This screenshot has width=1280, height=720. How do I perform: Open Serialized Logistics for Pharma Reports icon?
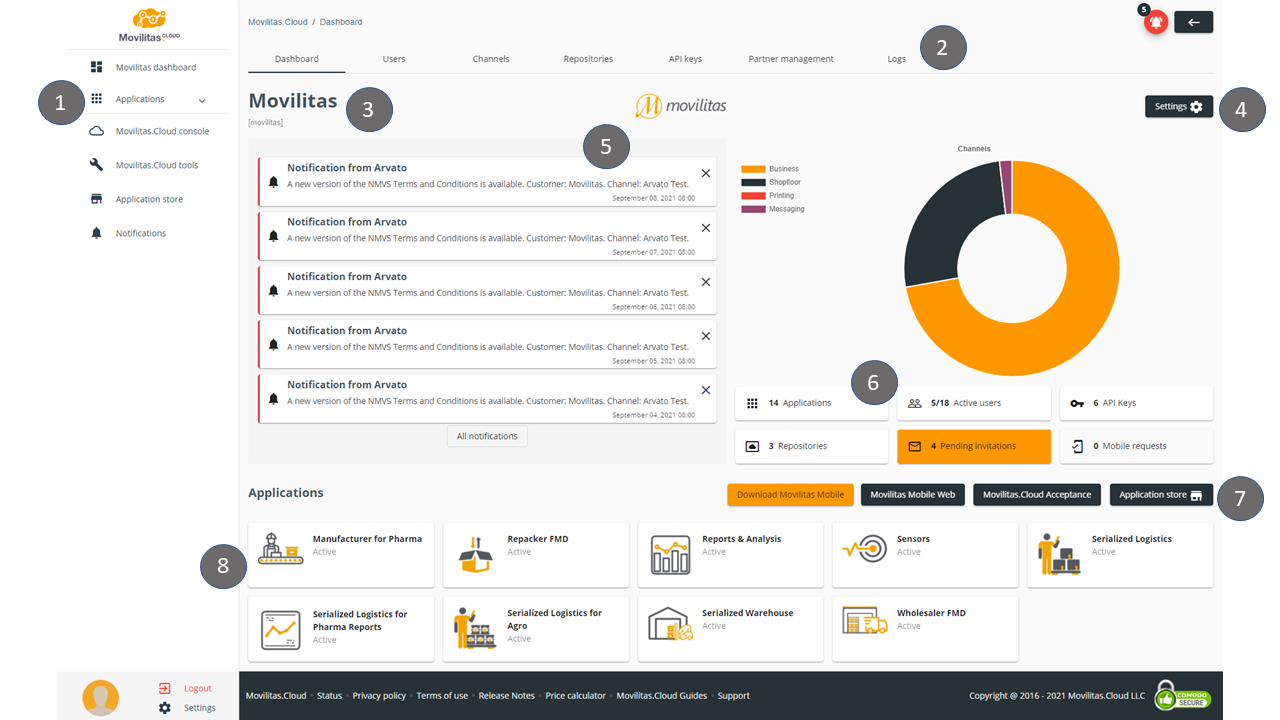[x=280, y=629]
